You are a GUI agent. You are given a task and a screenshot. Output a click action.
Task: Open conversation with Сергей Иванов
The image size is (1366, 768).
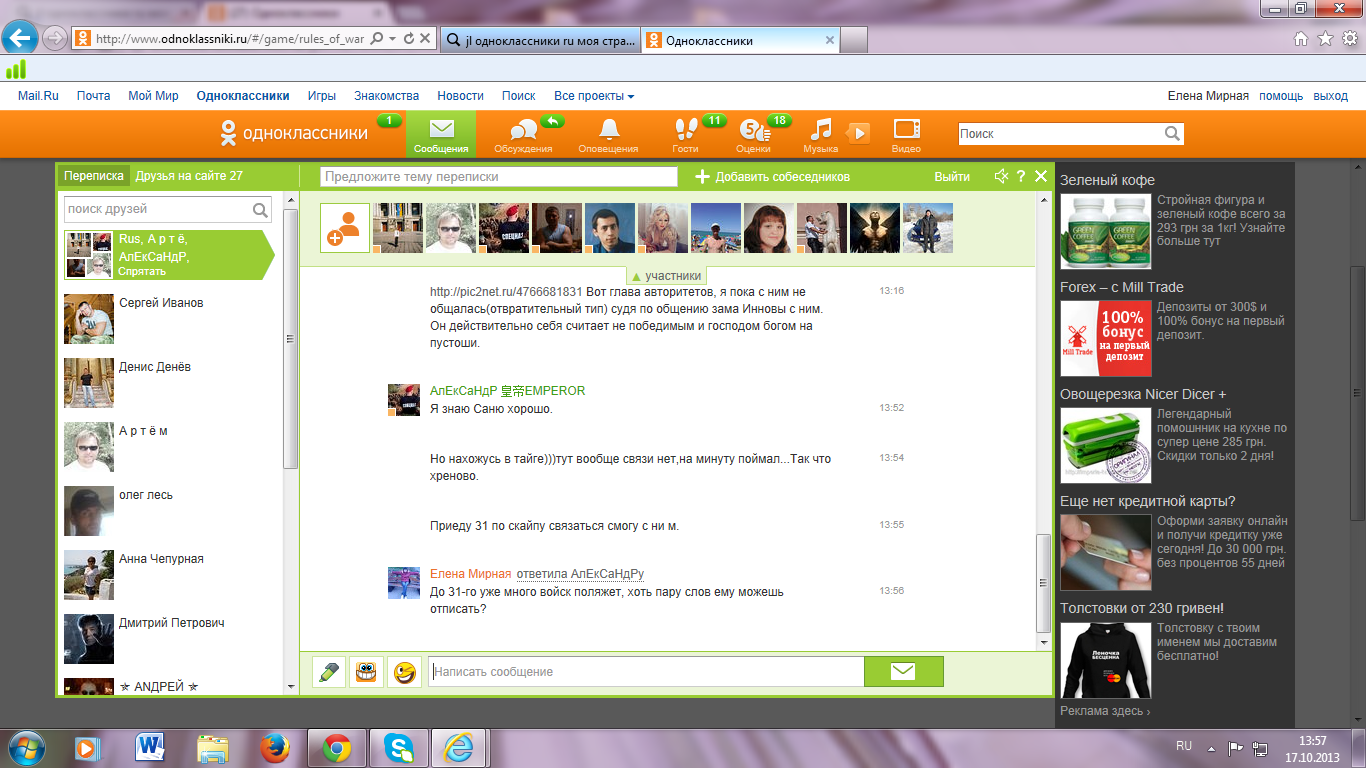(x=169, y=319)
